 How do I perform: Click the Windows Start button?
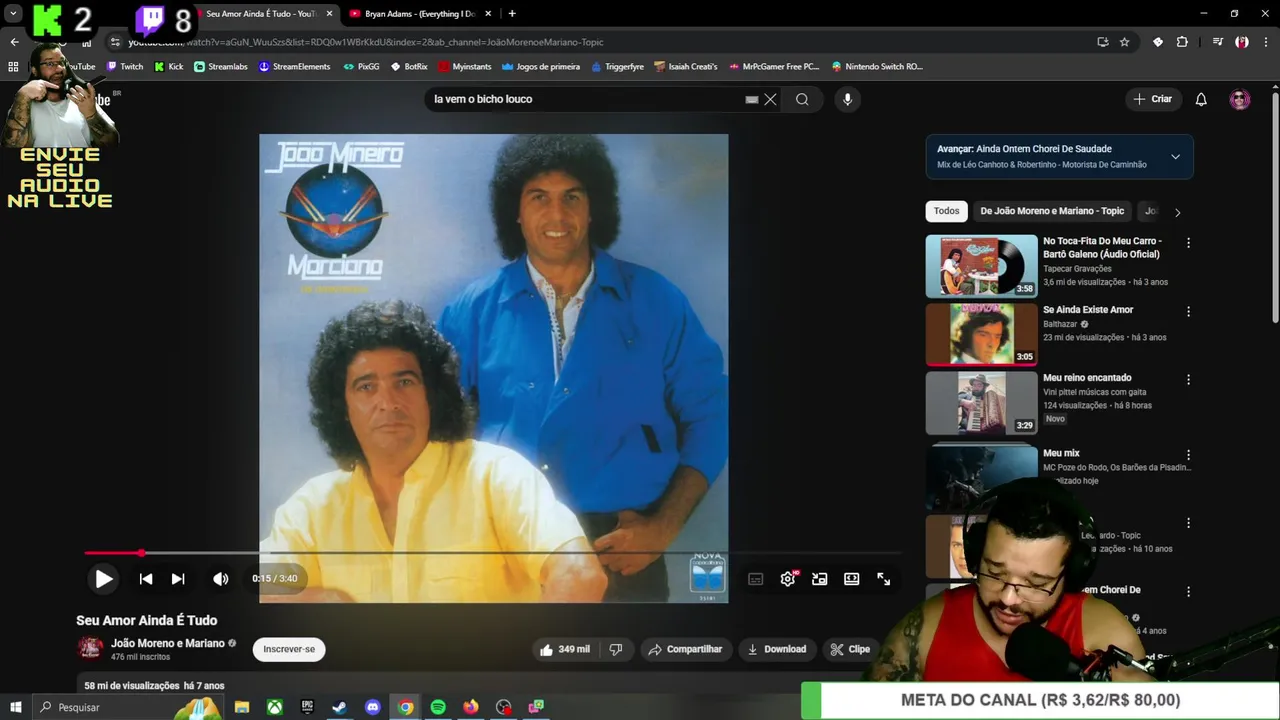[16, 707]
